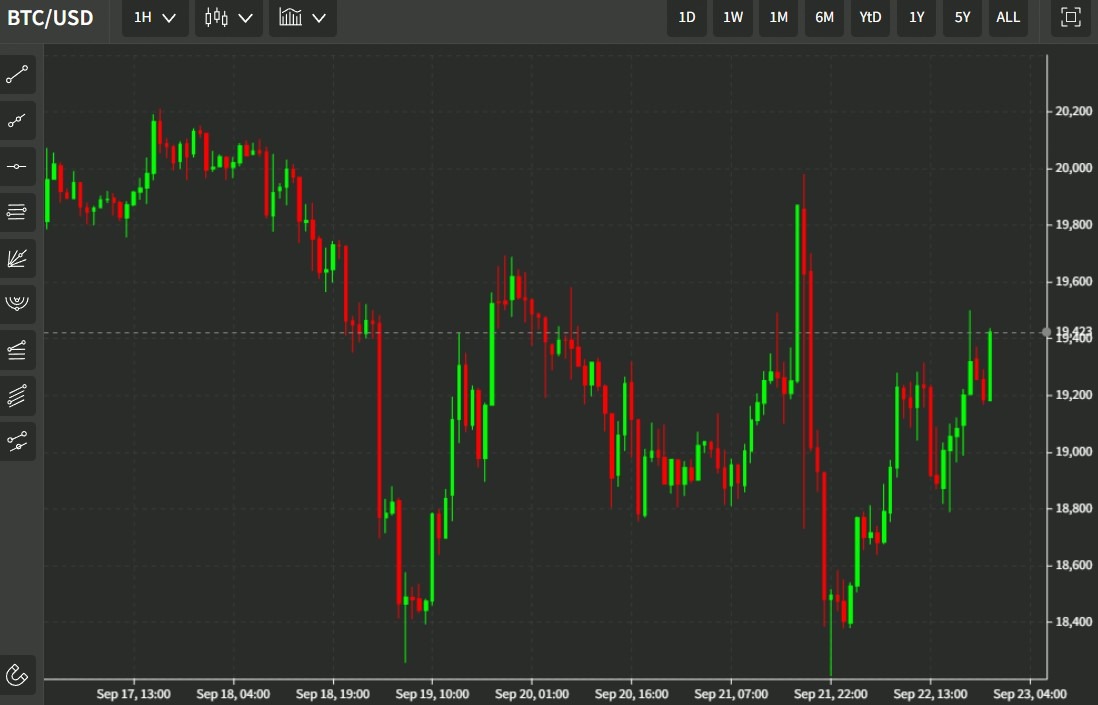This screenshot has width=1098, height=705.
Task: Click the Sep 17, 13:00 time label
Action: (133, 694)
